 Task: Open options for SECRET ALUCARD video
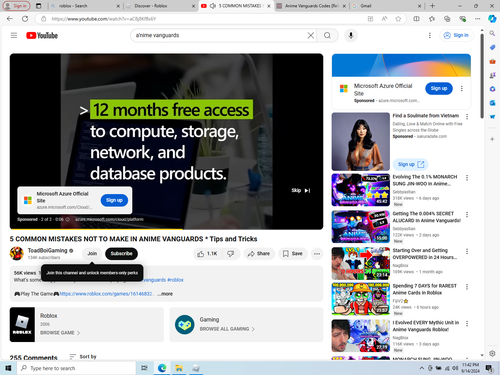point(467,214)
